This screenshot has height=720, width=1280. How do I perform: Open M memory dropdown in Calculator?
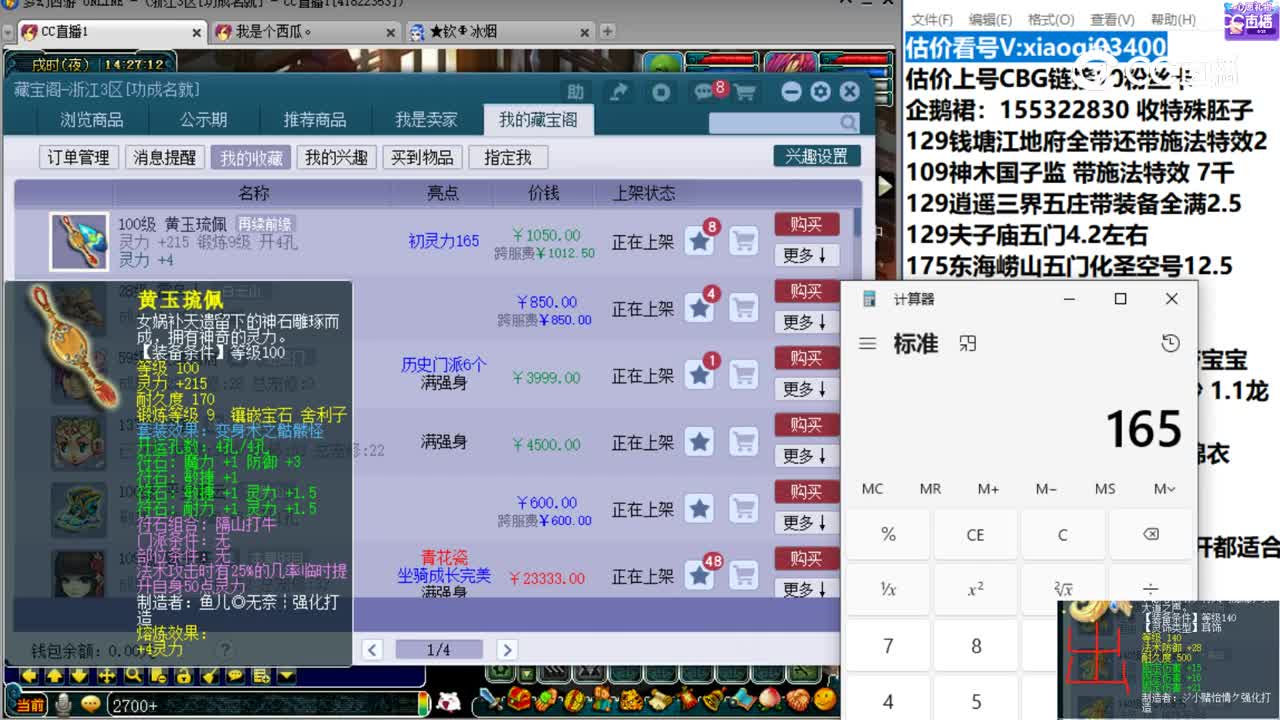point(1164,488)
